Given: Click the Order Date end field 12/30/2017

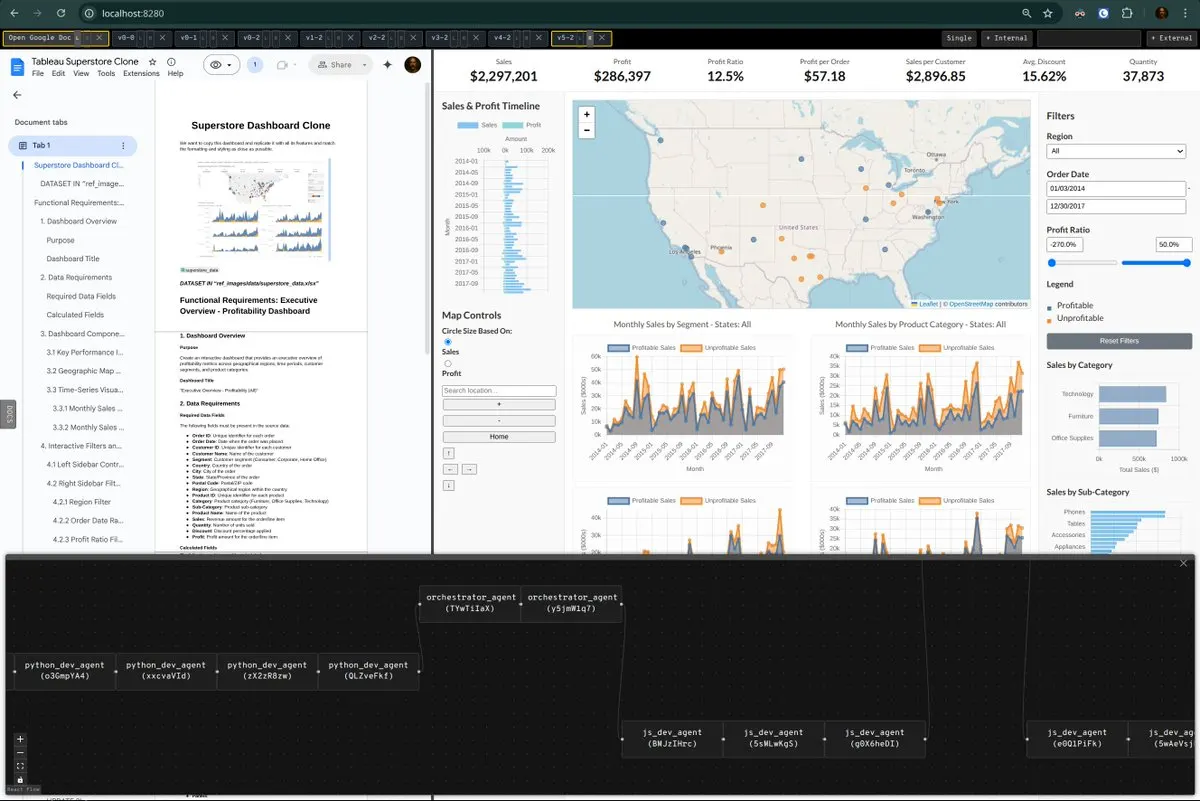Looking at the screenshot, I should pyautogui.click(x=1114, y=206).
